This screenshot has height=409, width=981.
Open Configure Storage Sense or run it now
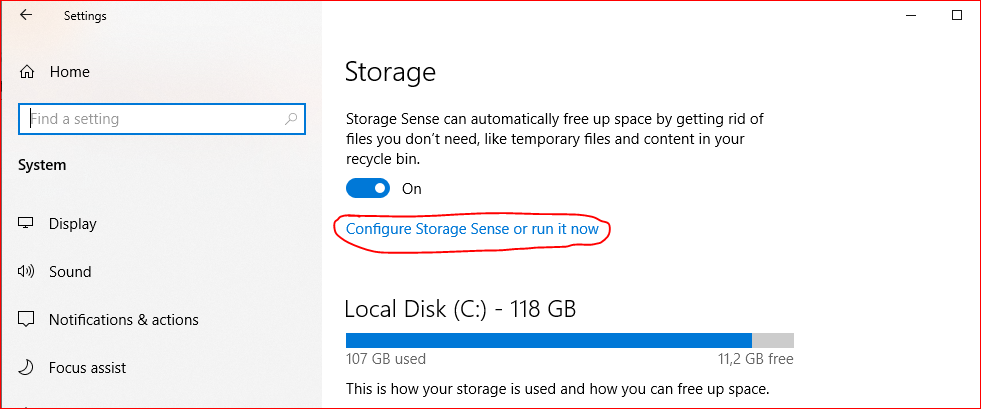pos(472,229)
